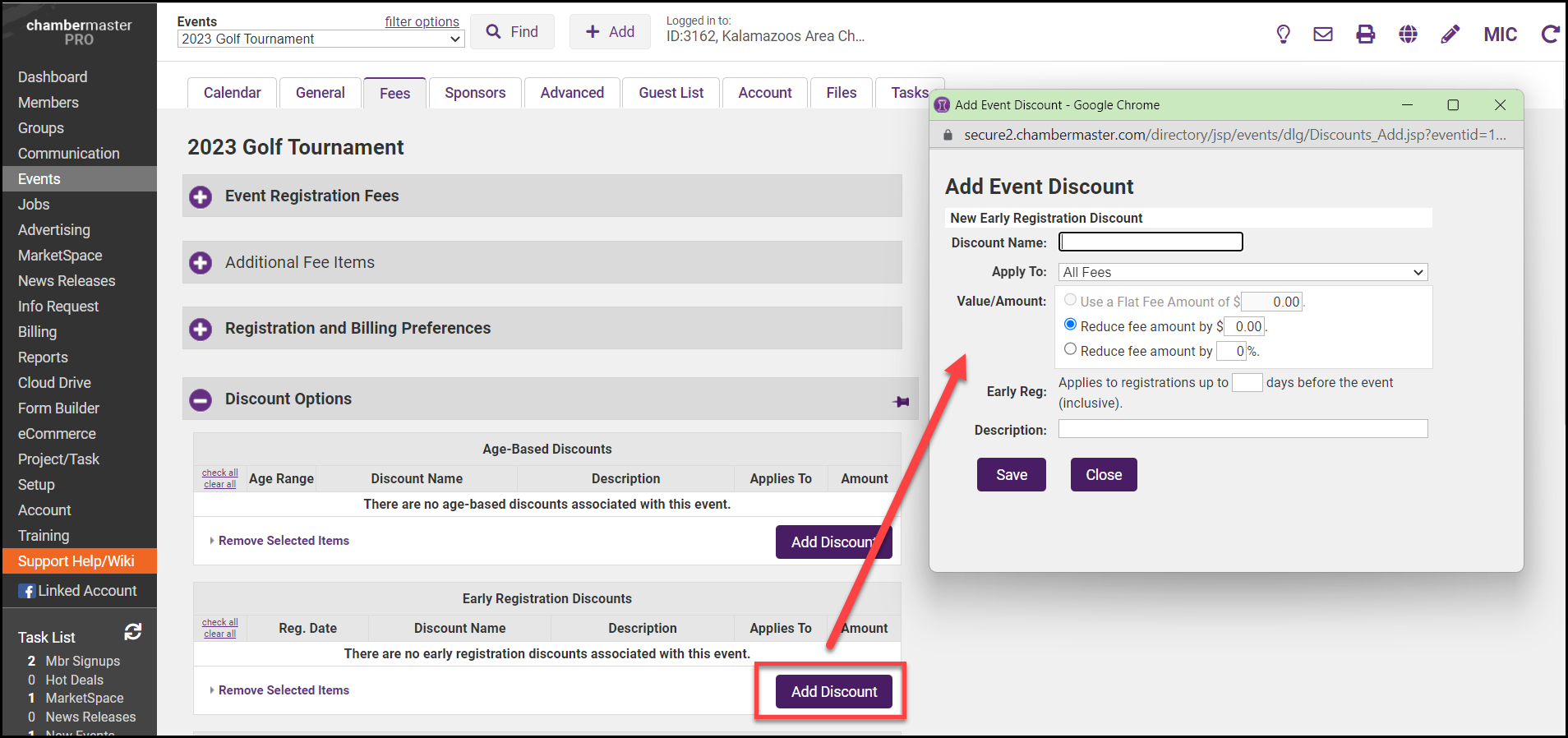This screenshot has width=1568, height=738.
Task: Select the flat fee amount radio button
Action: (1070, 300)
